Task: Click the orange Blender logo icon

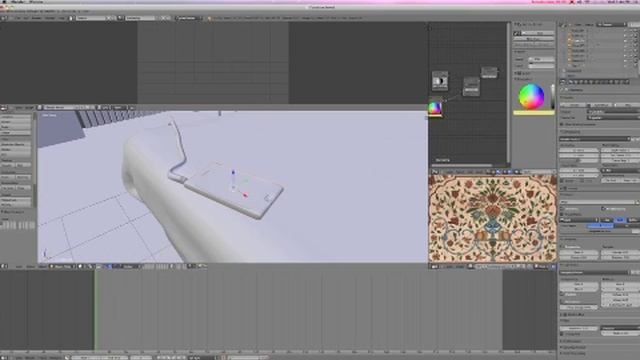Action: pos(210,18)
